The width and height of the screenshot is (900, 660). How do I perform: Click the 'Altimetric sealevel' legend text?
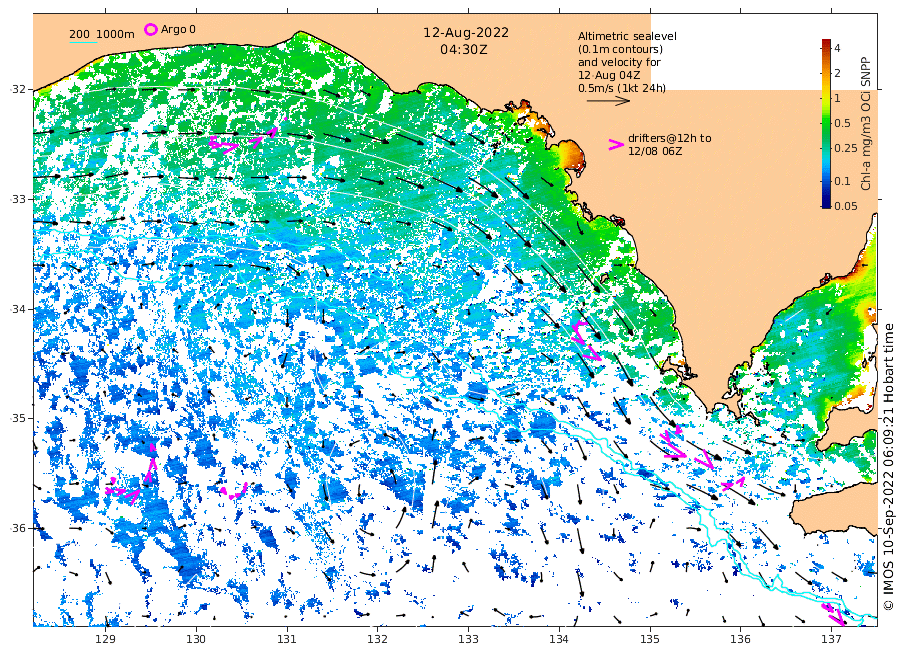(x=627, y=36)
